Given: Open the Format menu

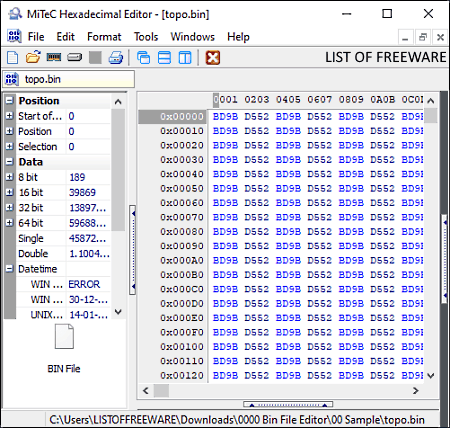Looking at the screenshot, I should pyautogui.click(x=104, y=37).
